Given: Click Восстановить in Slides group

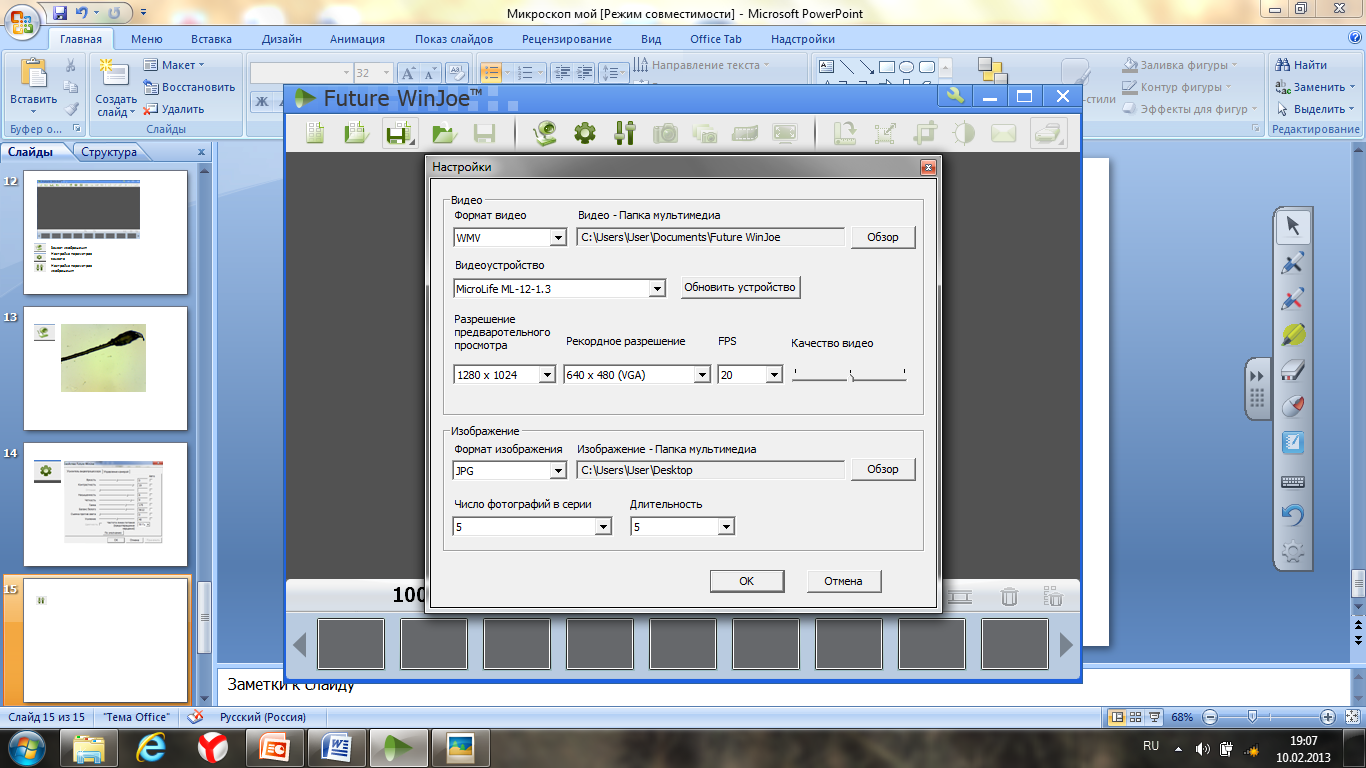Looking at the screenshot, I should [x=190, y=87].
